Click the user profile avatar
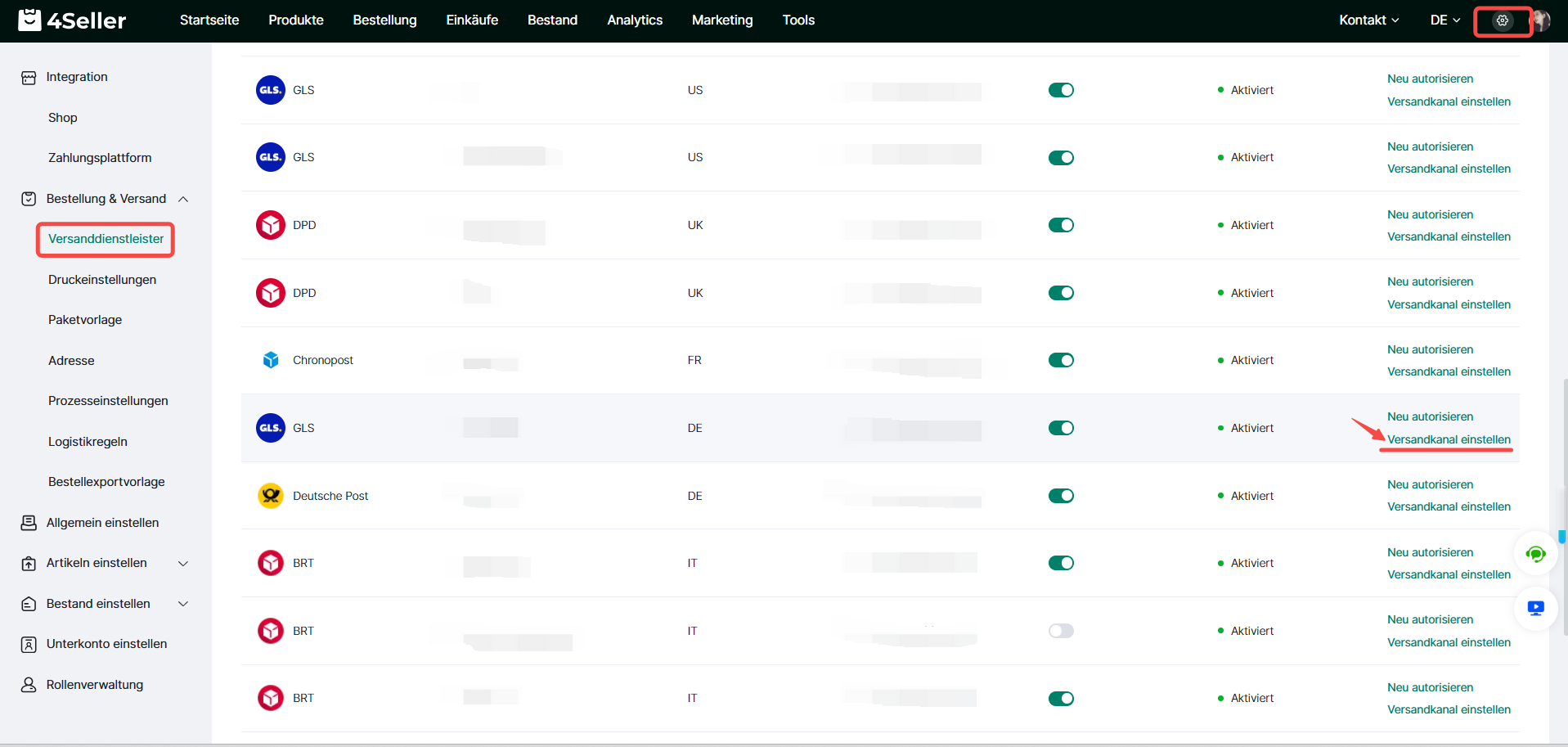The width and height of the screenshot is (1568, 747). (x=1541, y=20)
